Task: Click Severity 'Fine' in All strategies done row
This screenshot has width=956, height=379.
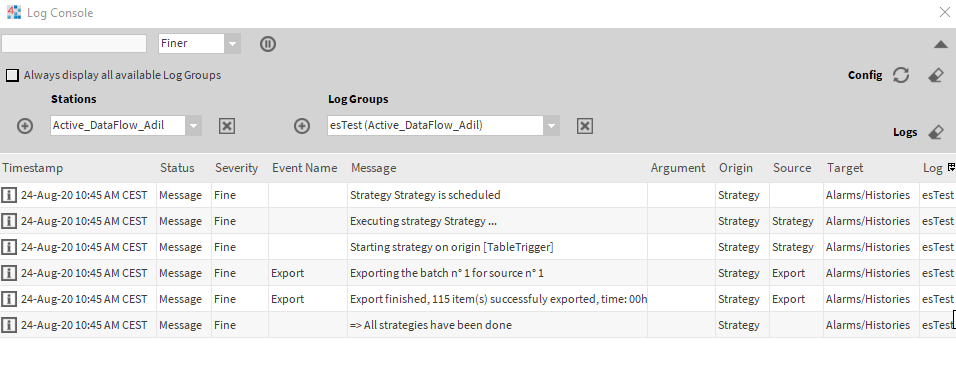Action: (x=225, y=325)
